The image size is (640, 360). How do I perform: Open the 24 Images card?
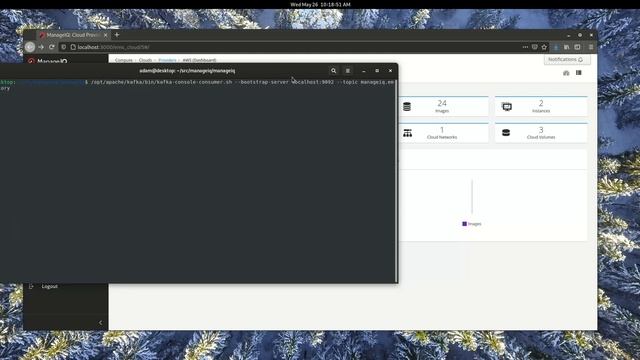tap(443, 106)
